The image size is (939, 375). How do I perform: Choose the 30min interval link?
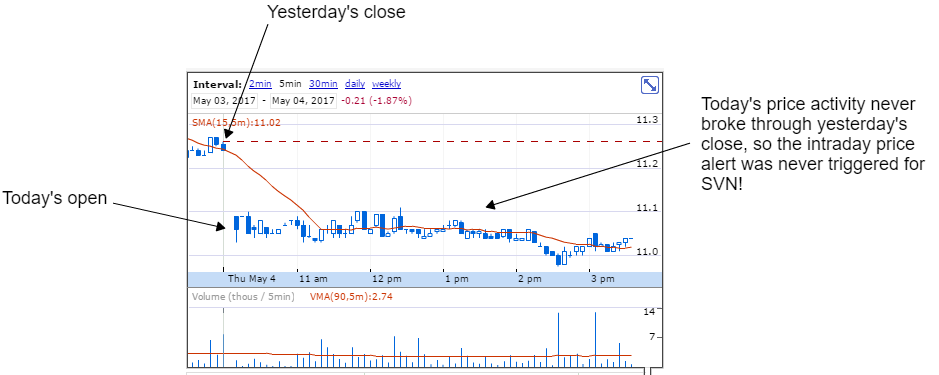323,84
